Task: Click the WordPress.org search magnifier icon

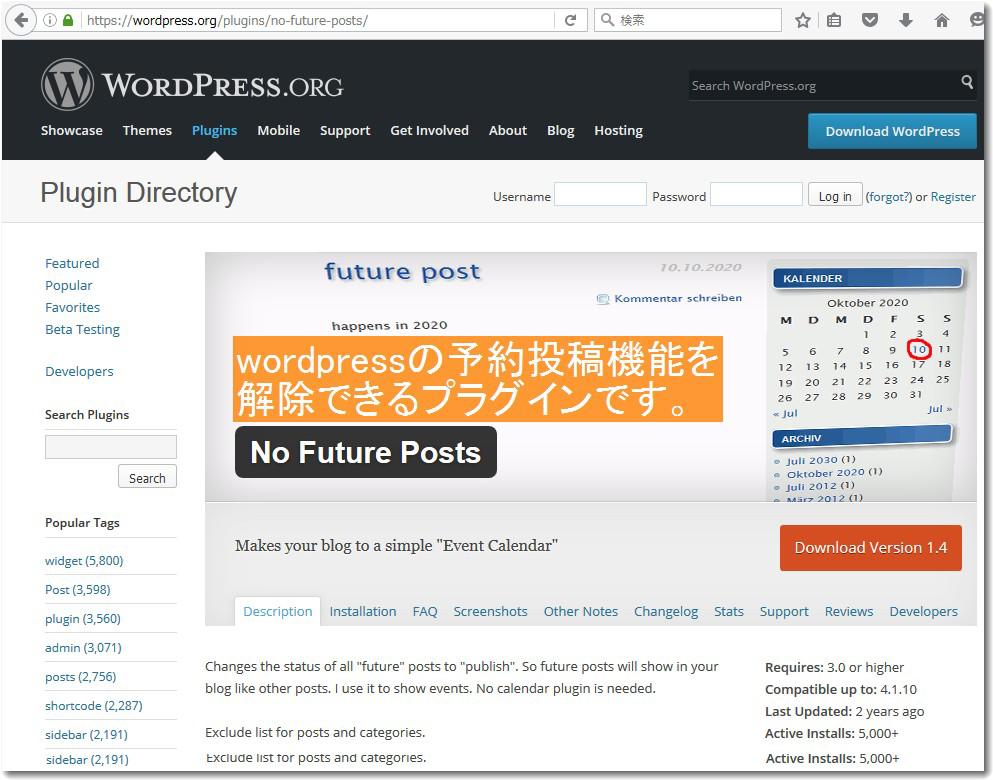Action: click(966, 82)
